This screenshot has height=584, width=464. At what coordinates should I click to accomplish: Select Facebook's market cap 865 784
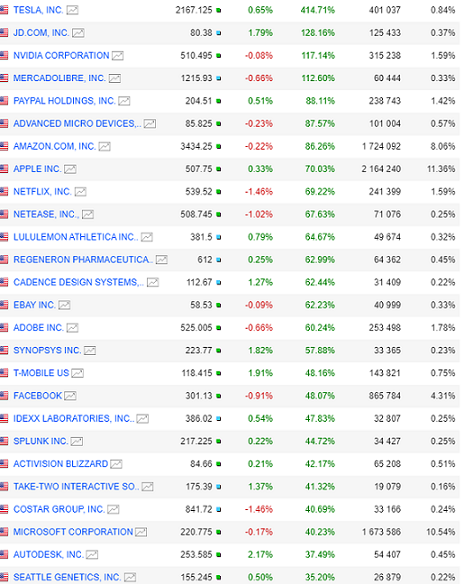(385, 396)
